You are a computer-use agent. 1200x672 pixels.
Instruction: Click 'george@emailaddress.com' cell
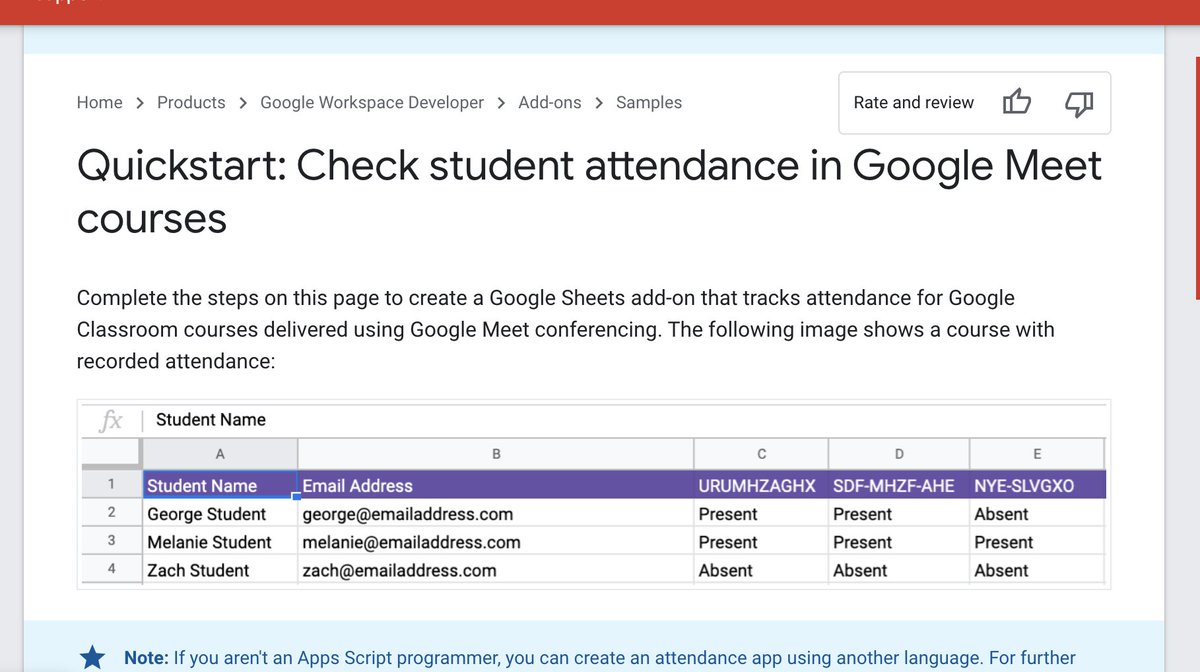click(x=496, y=513)
